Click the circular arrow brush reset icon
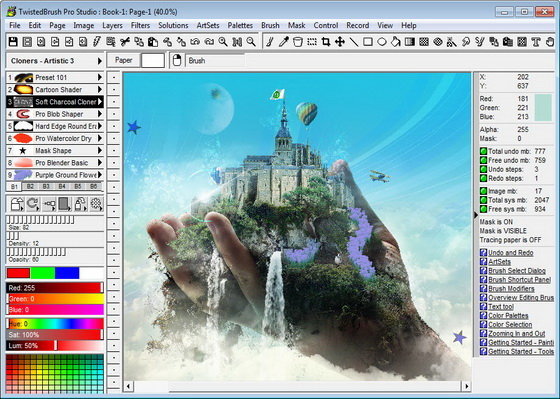Image resolution: width=560 pixels, height=399 pixels. tap(33, 204)
